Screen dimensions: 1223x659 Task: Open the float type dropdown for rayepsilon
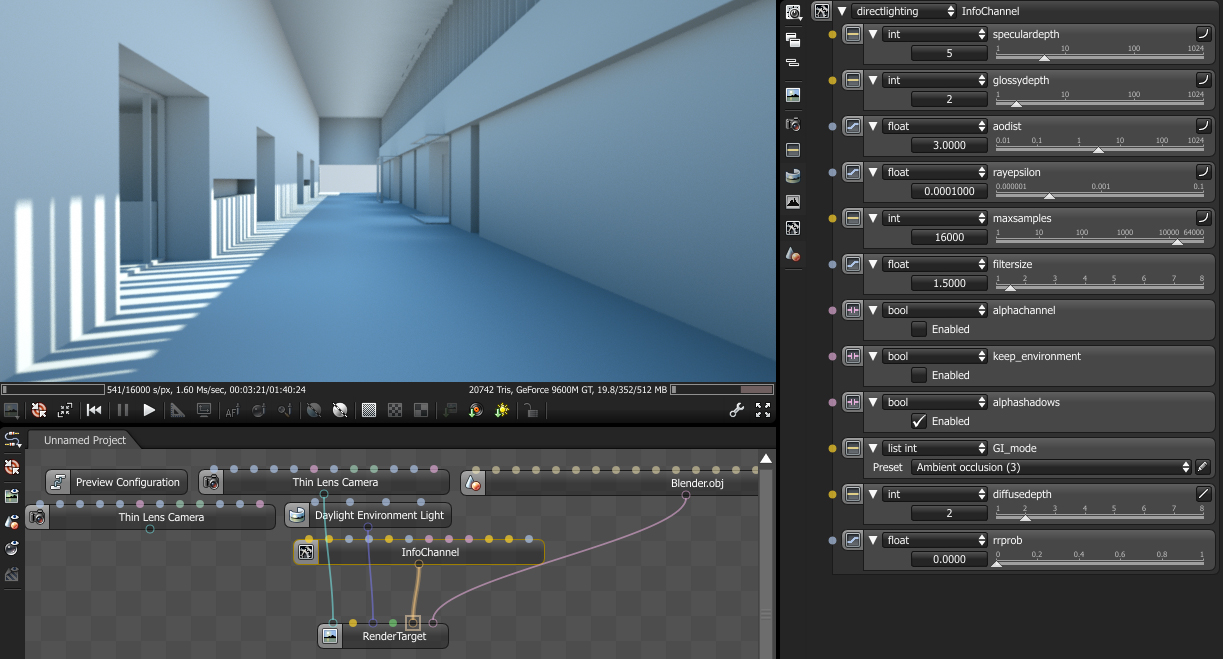[x=935, y=172]
